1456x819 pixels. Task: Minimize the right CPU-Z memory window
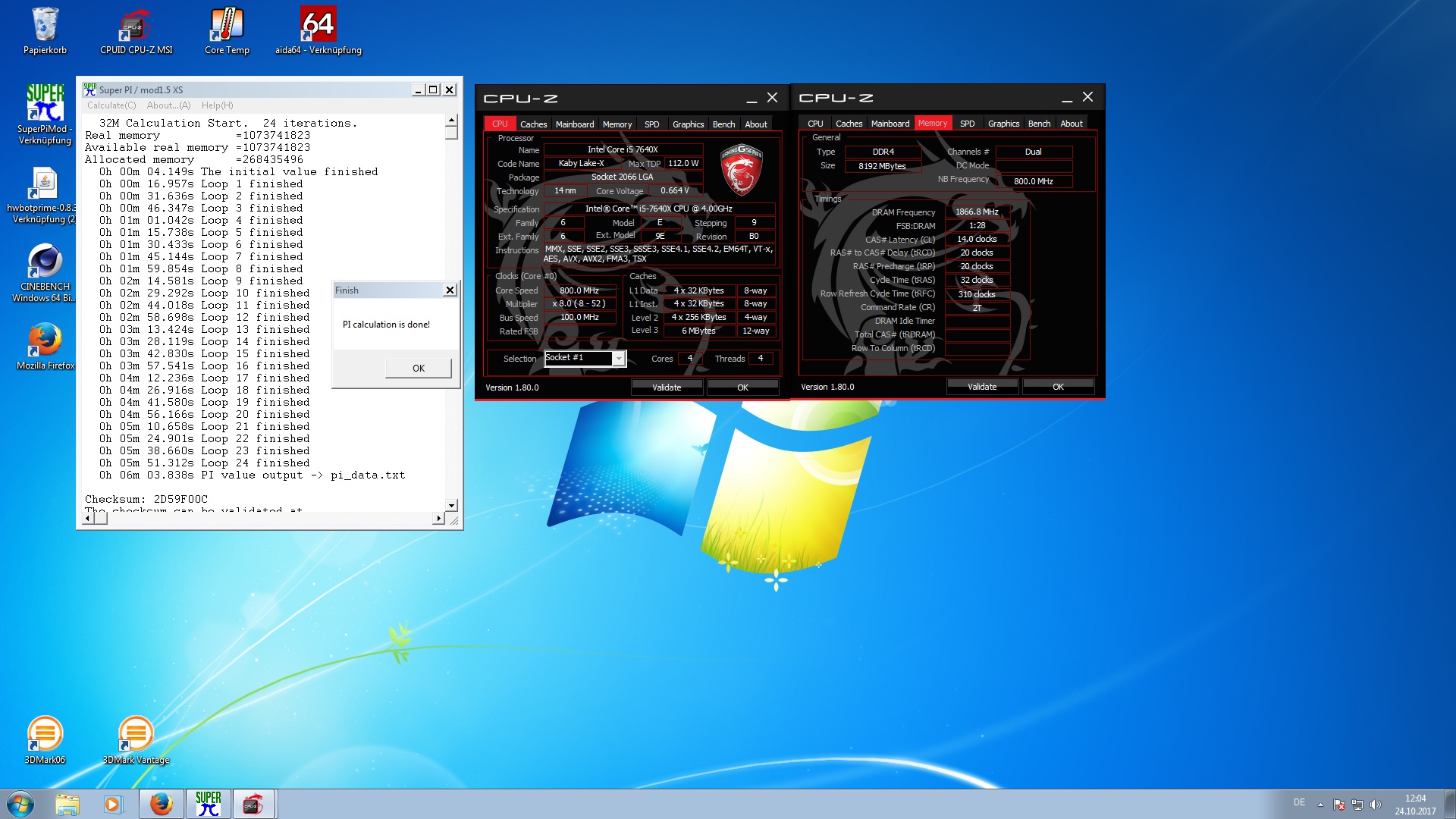[1067, 98]
